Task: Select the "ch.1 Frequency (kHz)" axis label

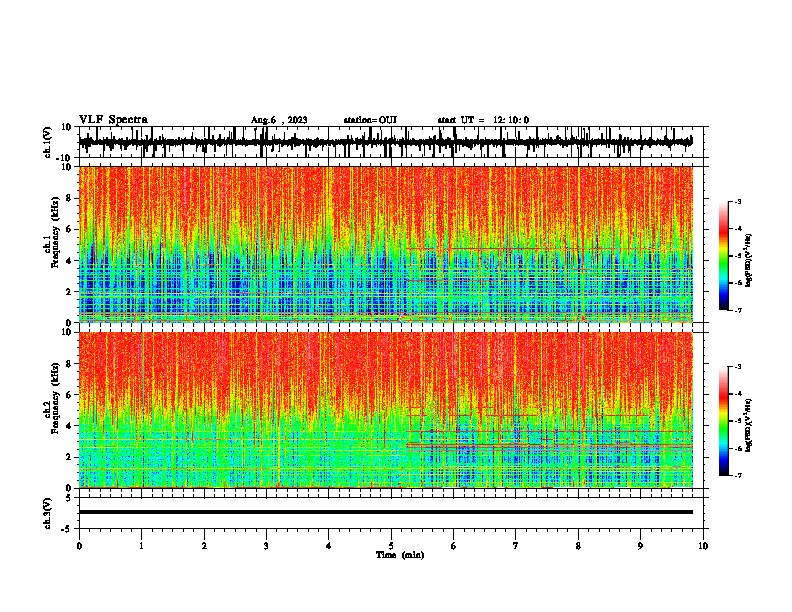Action: (53, 232)
